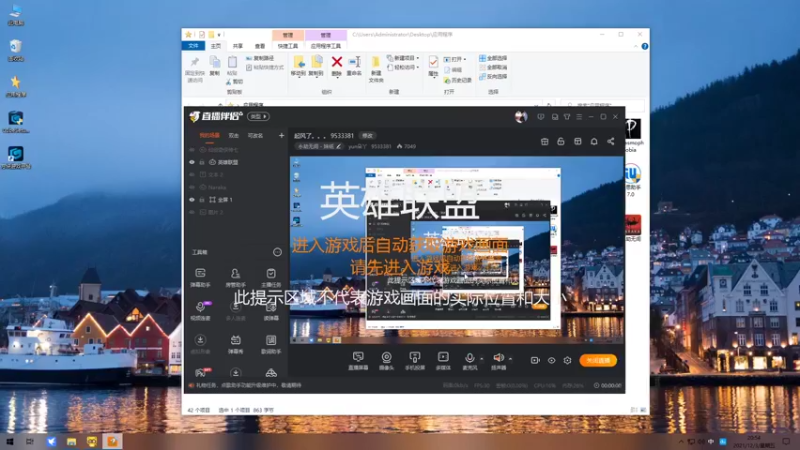Click 反向选择 in Explorer ribbon
800x450 pixels.
[493, 77]
